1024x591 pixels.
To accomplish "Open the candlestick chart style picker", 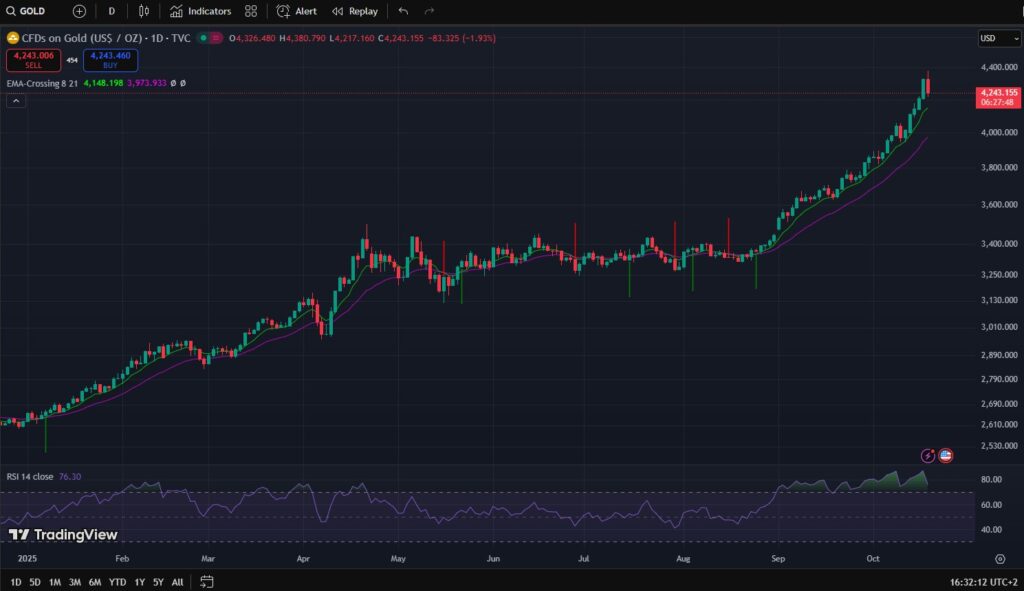I will pyautogui.click(x=144, y=11).
